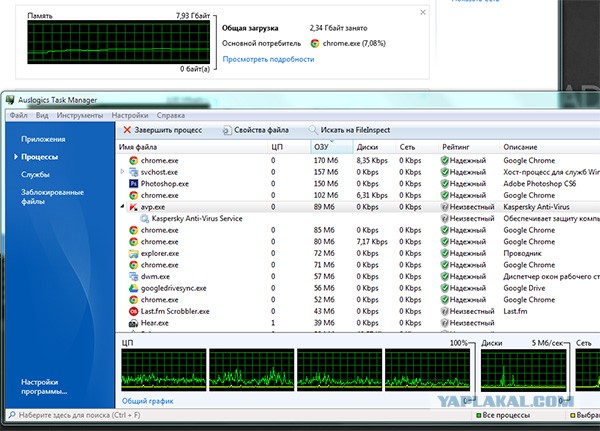
Task: Select the 'Adobe Photoshop CS6' description cell
Action: (540, 184)
